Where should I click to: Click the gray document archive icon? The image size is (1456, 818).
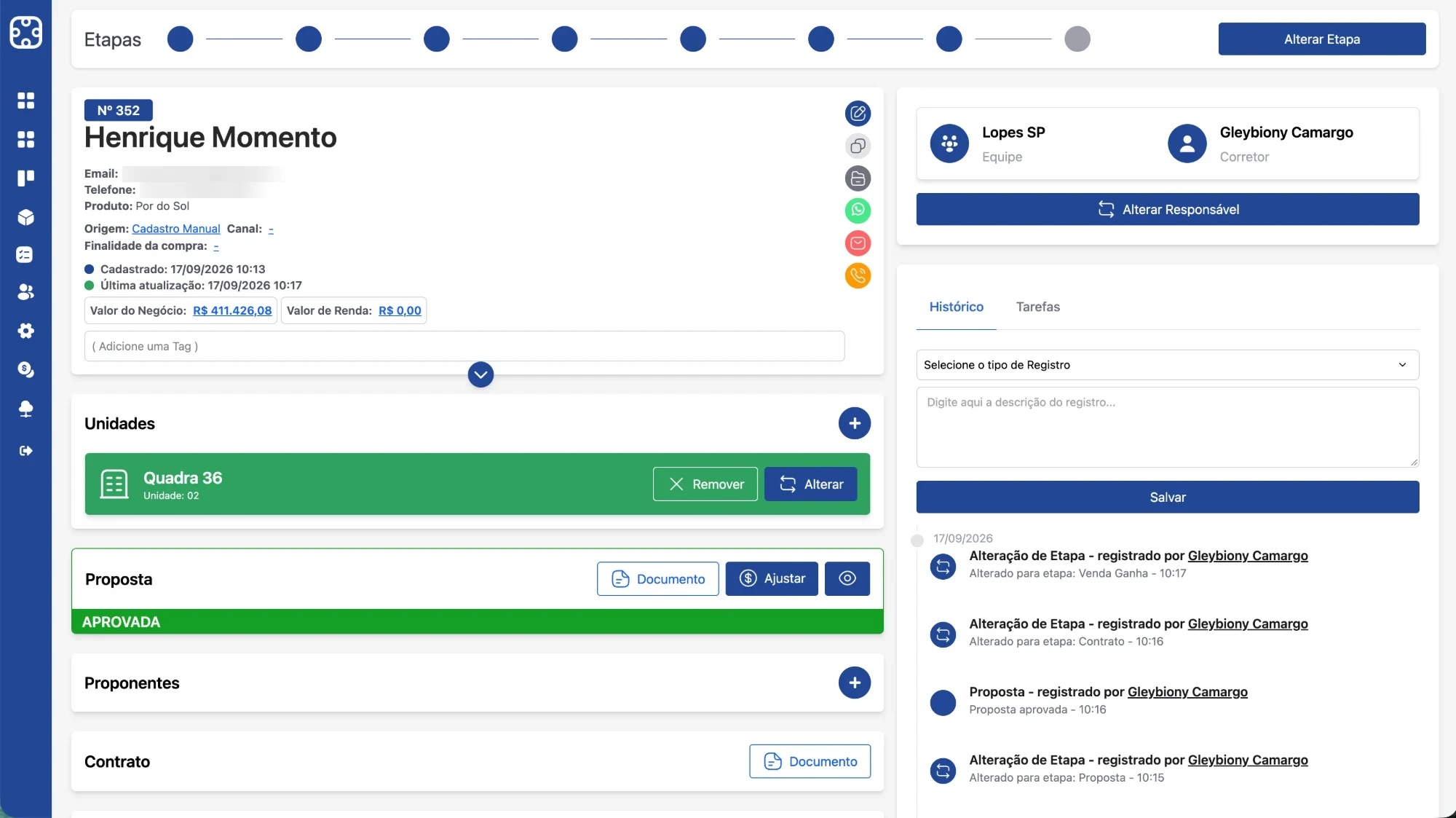[858, 178]
